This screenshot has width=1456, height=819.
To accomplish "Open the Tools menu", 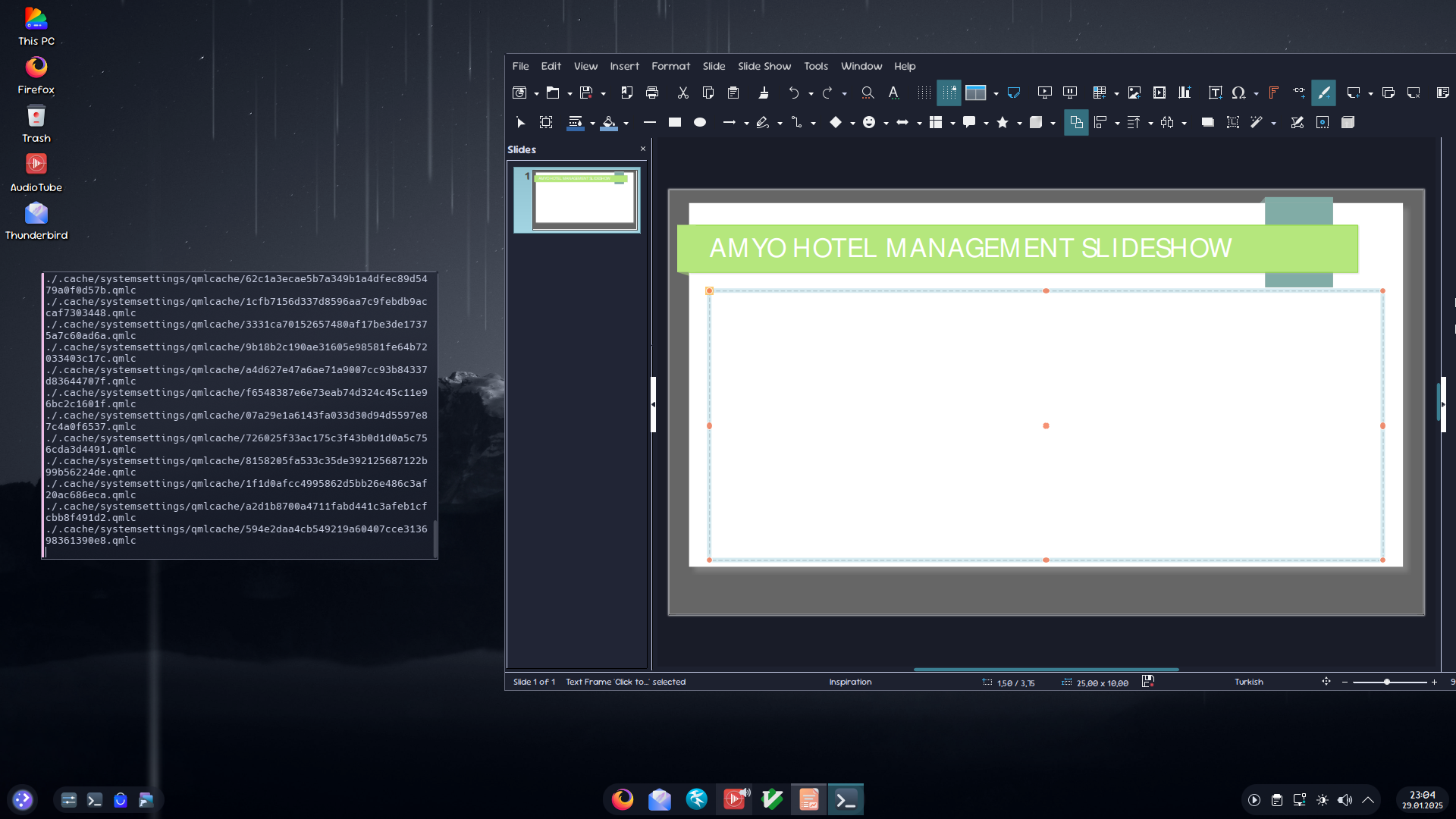I will [x=816, y=66].
